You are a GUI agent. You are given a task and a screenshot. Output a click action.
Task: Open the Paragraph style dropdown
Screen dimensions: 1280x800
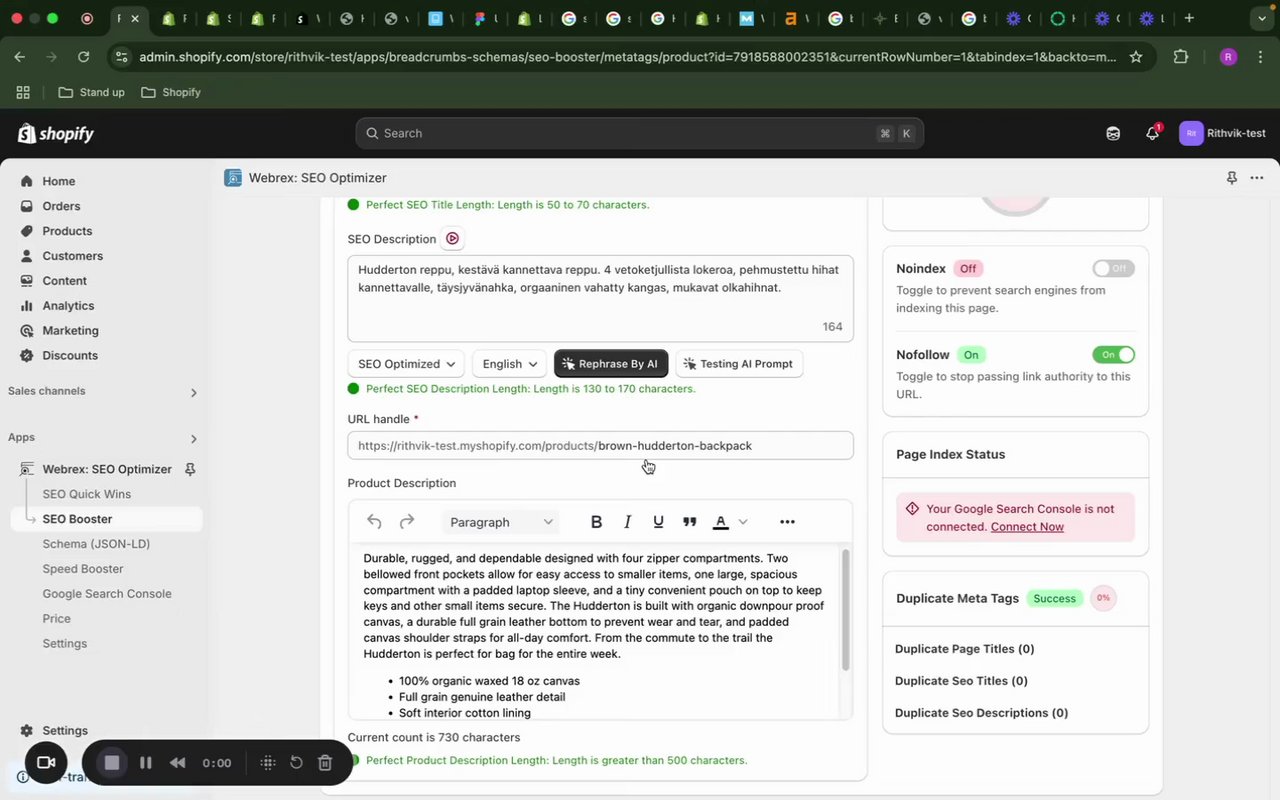(501, 522)
